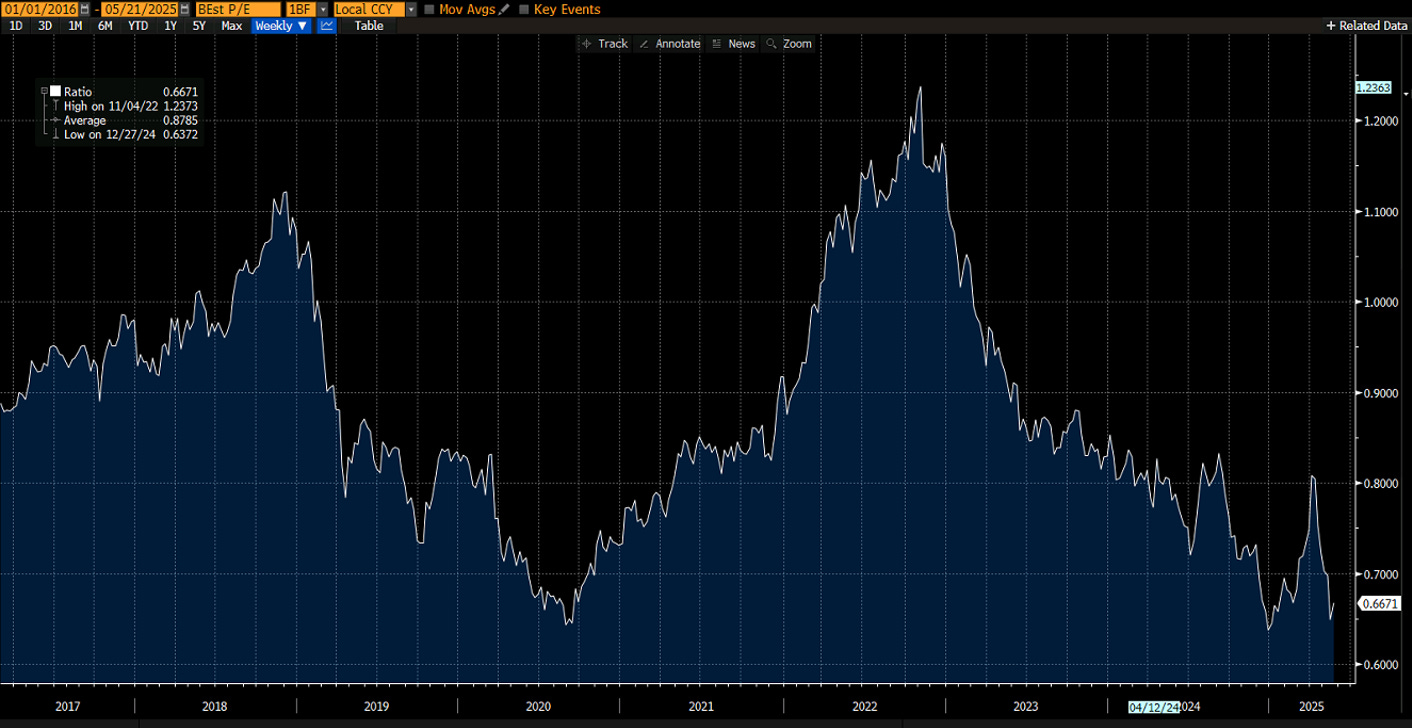Open the start date calendar picker
The height and width of the screenshot is (728, 1412).
(x=84, y=9)
